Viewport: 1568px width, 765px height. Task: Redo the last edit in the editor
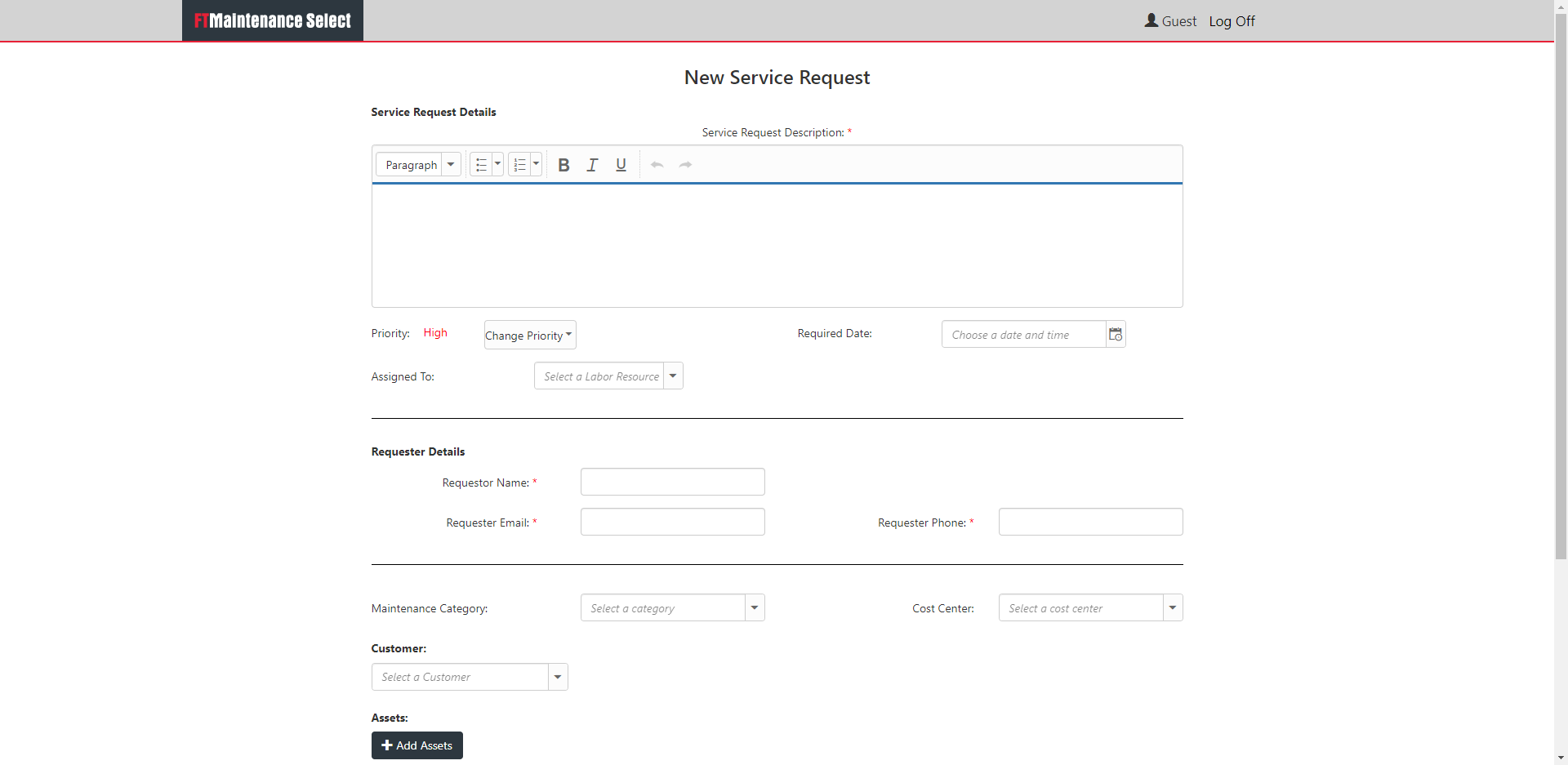click(x=685, y=164)
